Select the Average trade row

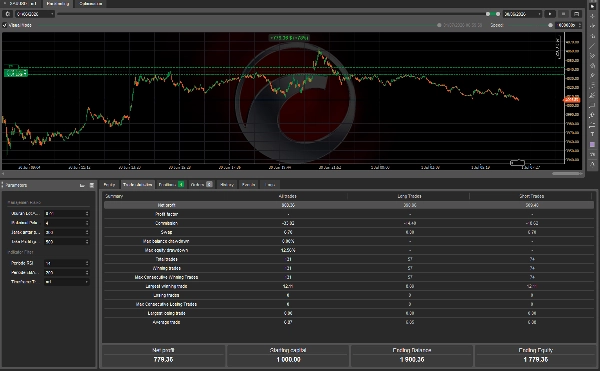349,322
